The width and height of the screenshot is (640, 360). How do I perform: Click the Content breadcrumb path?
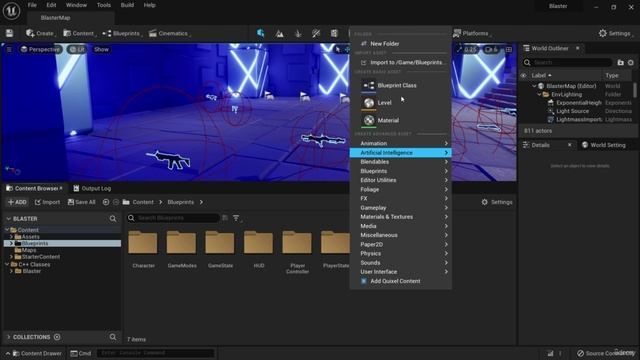click(143, 202)
